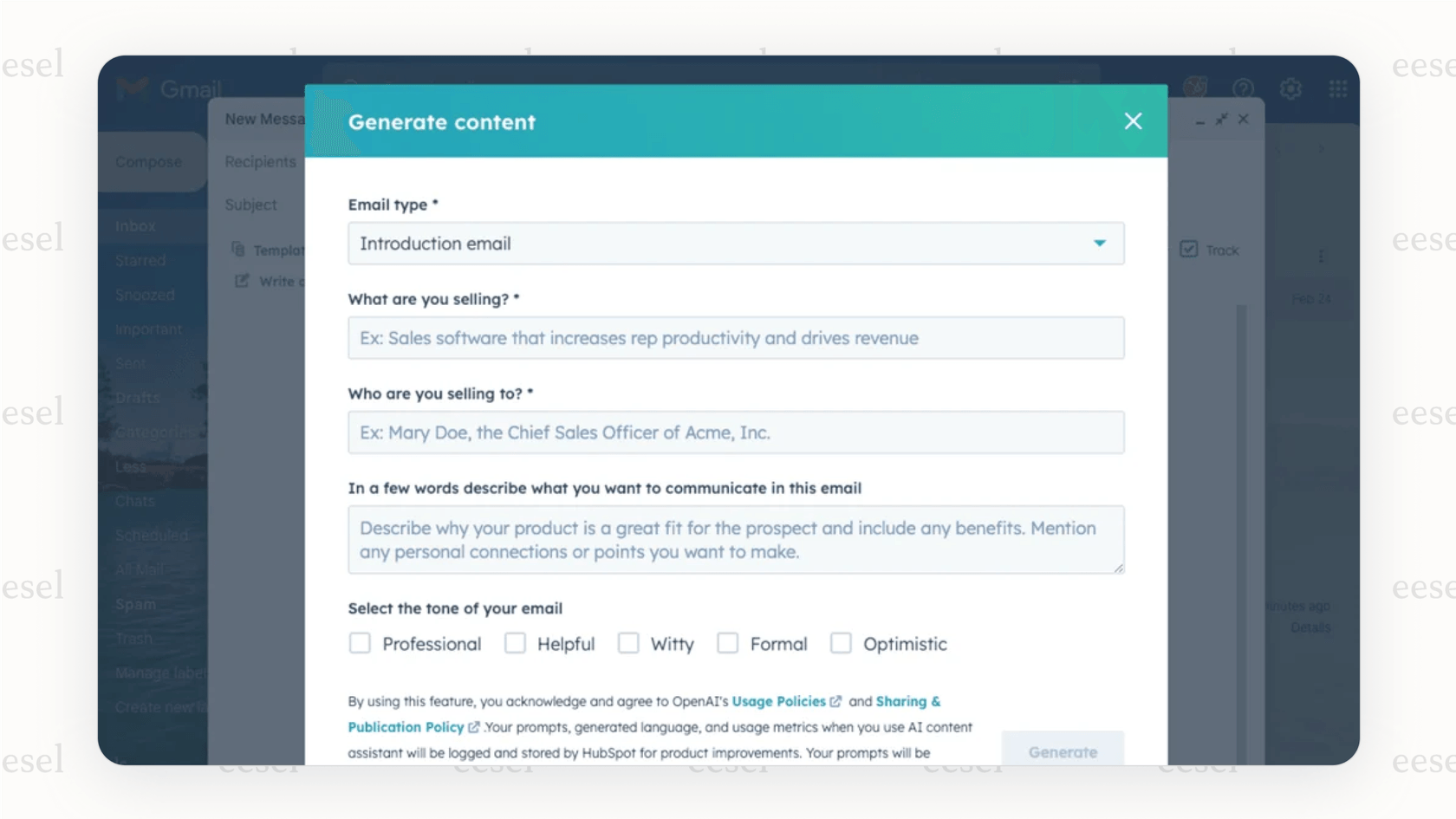Image resolution: width=1456 pixels, height=819 pixels.
Task: Enable the Professional tone checkbox
Action: (361, 643)
